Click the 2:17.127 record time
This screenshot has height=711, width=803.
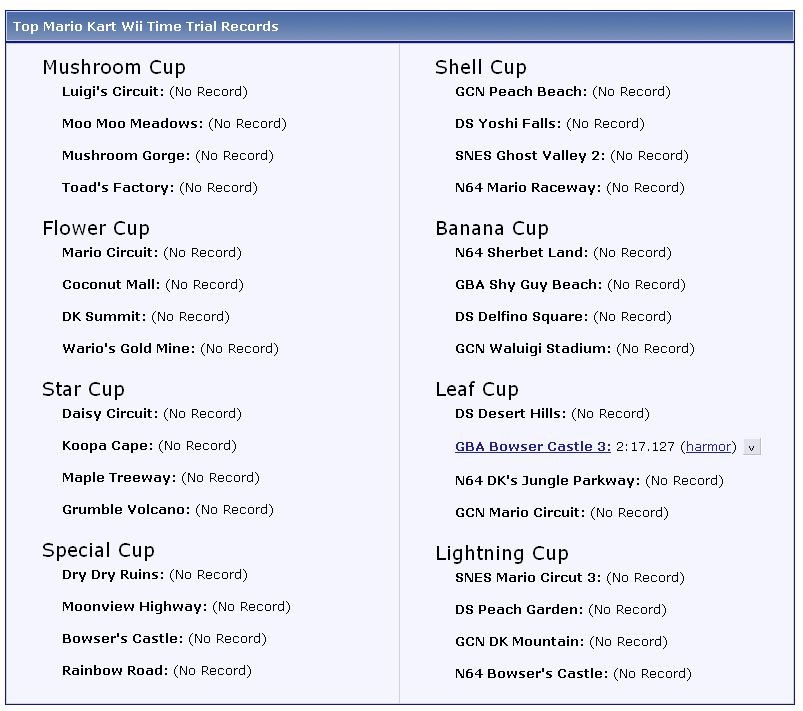(645, 447)
